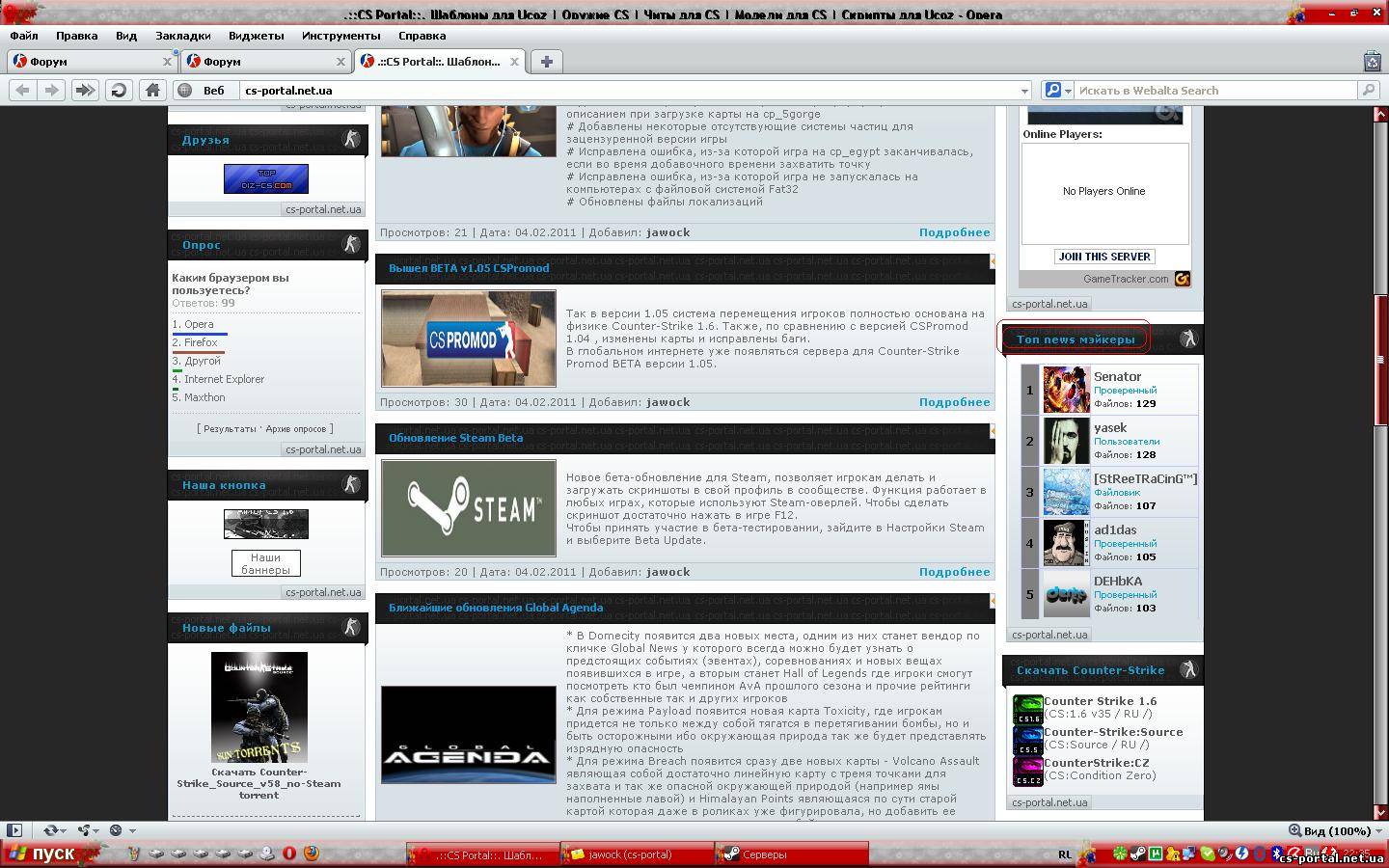Open Подробнее link for the CSPromod news
The image size is (1389, 868).
pyautogui.click(x=954, y=402)
